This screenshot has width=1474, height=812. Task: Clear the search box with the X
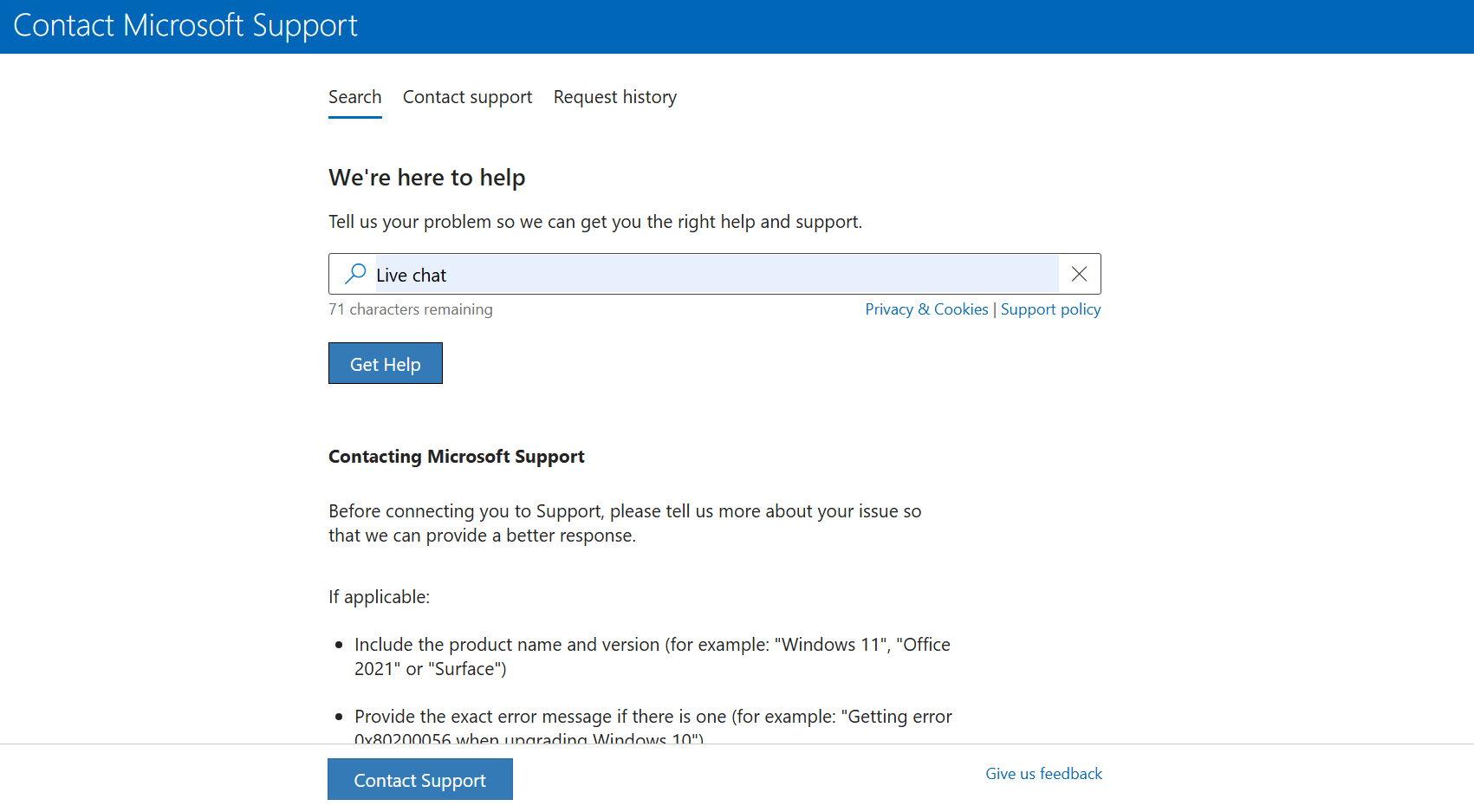click(1079, 274)
